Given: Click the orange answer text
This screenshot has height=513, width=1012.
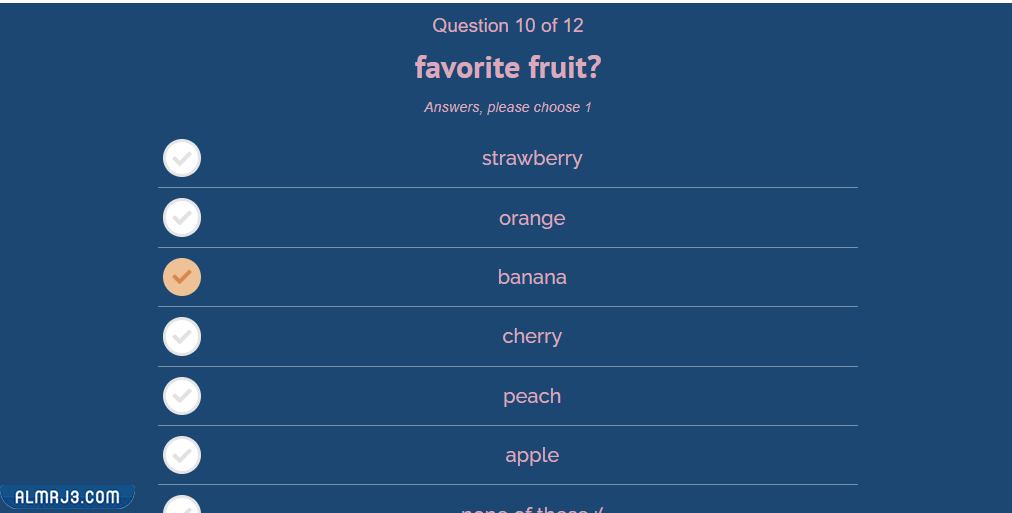Looking at the screenshot, I should coord(532,218).
